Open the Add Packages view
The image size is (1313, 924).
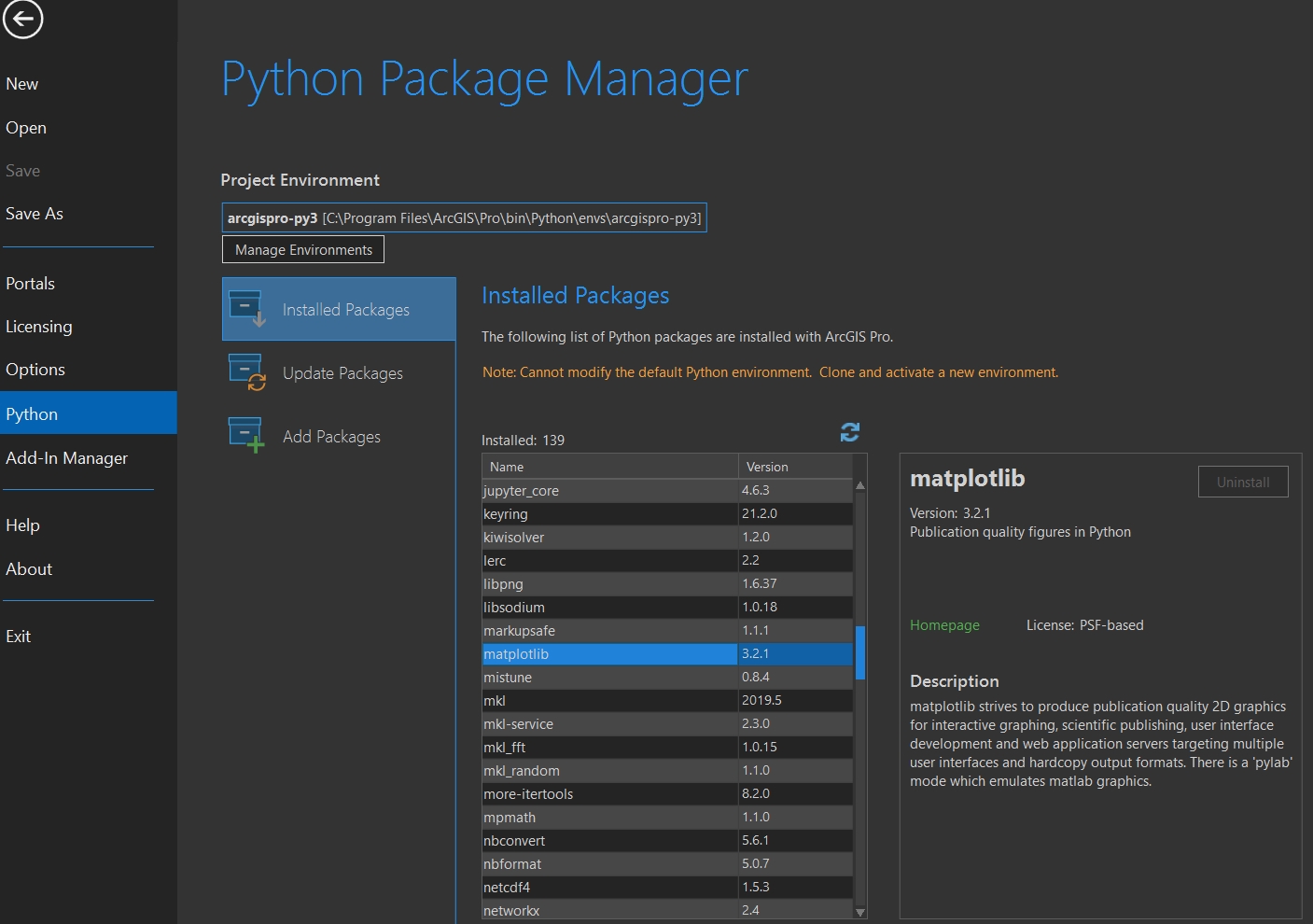point(331,435)
